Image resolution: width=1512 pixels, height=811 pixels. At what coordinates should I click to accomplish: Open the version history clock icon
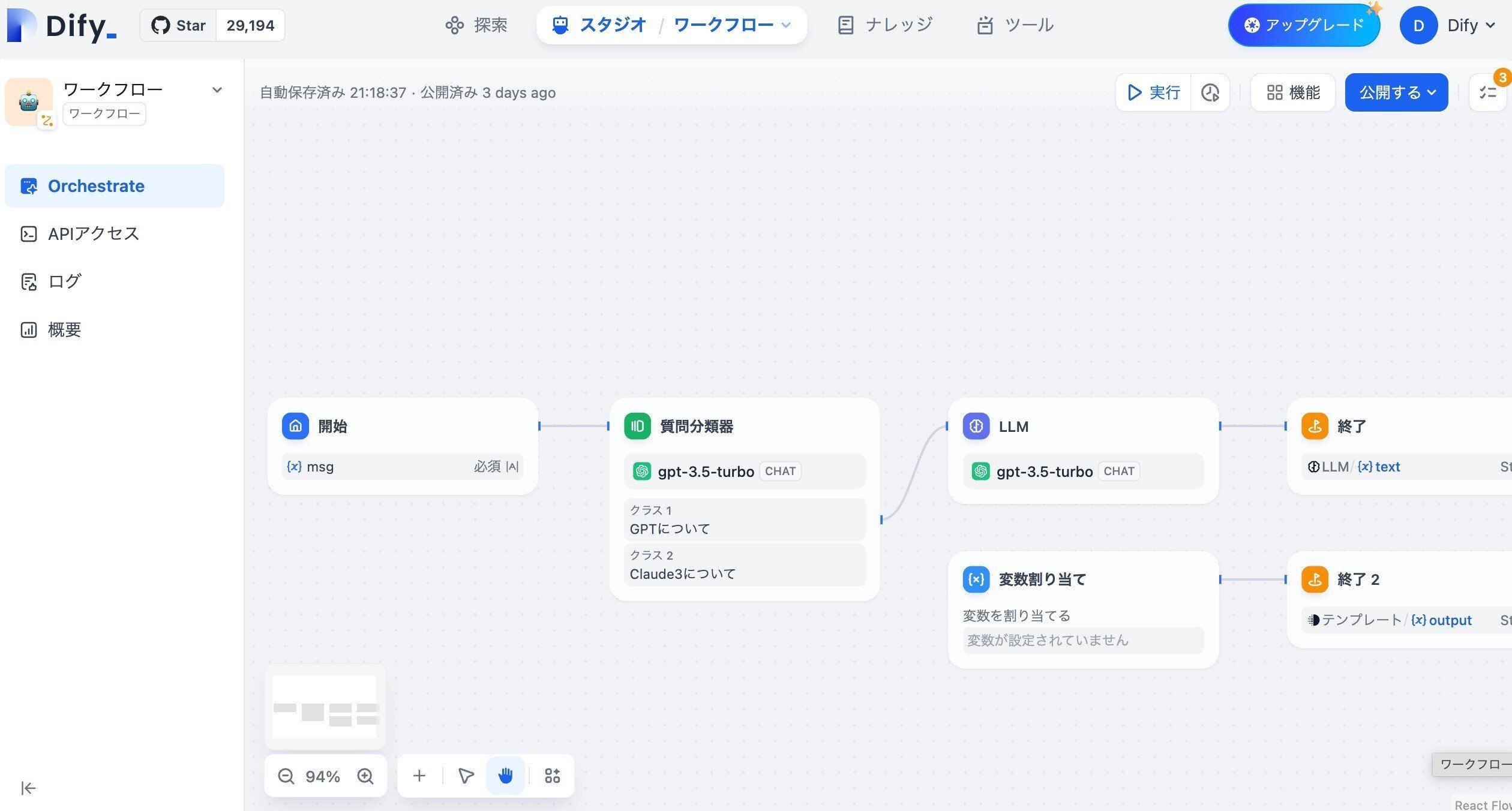click(x=1210, y=92)
